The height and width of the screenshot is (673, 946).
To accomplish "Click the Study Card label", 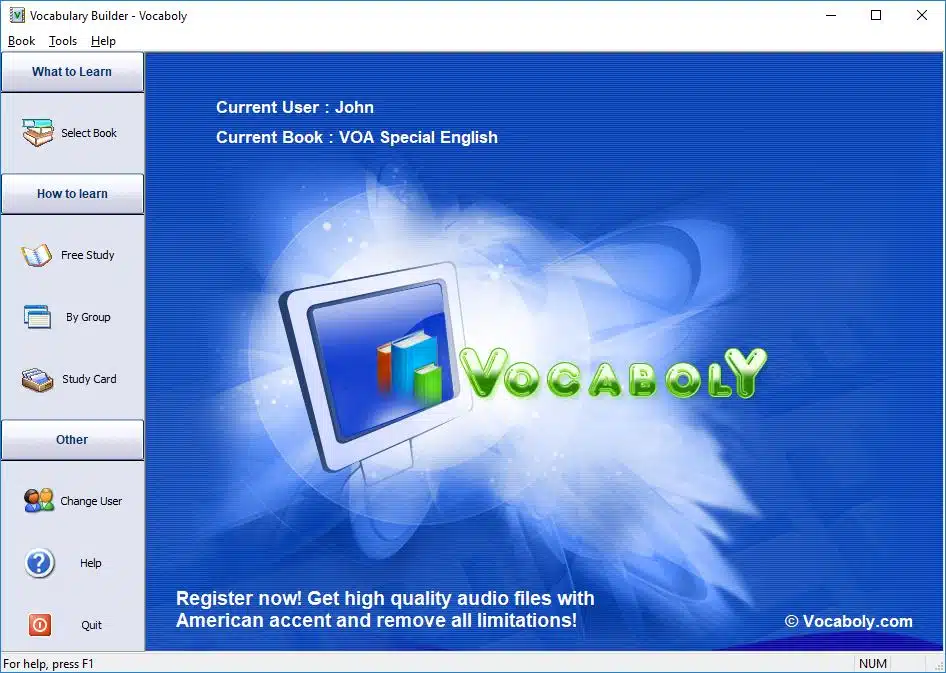I will (x=89, y=379).
